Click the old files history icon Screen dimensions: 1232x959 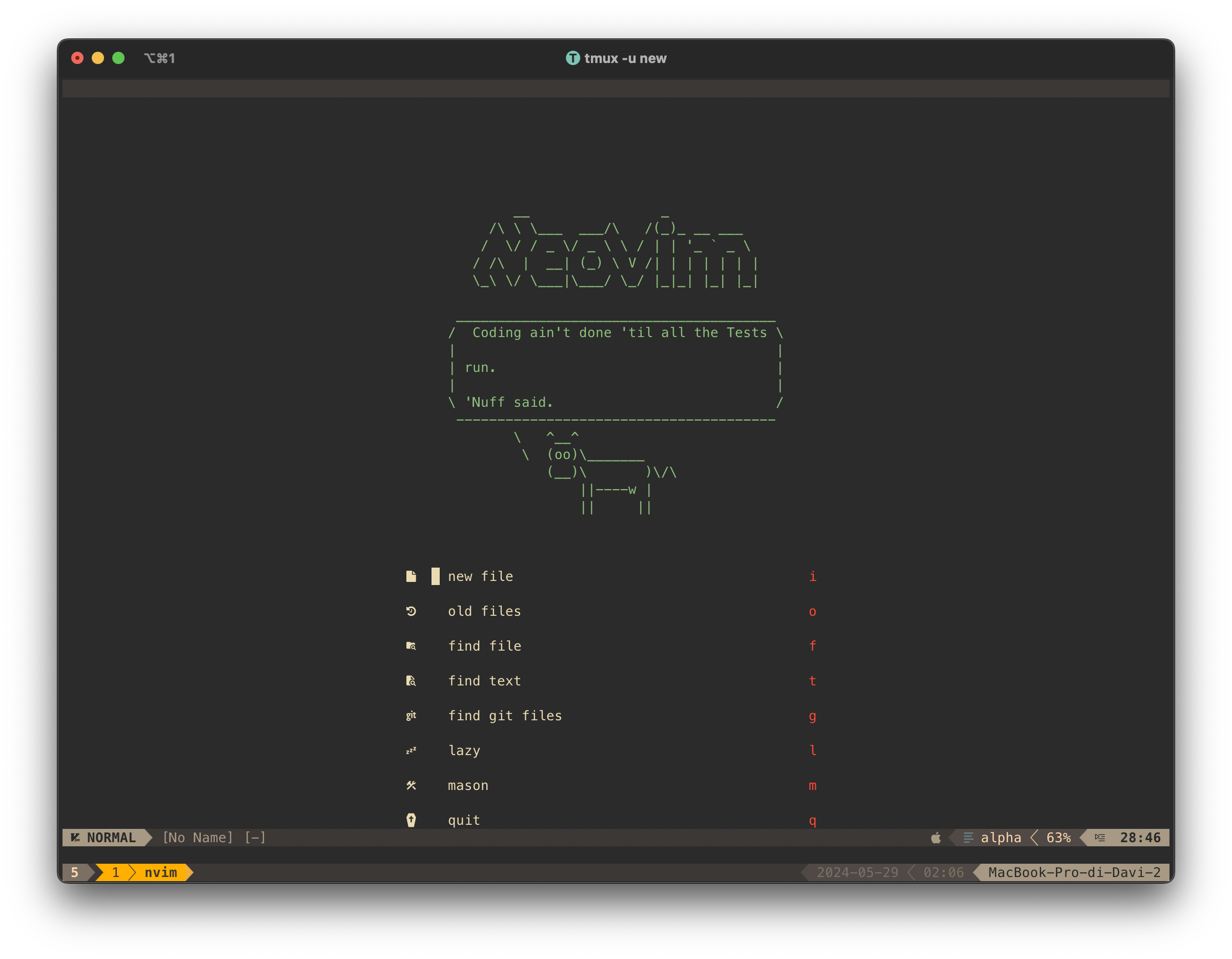(x=410, y=611)
